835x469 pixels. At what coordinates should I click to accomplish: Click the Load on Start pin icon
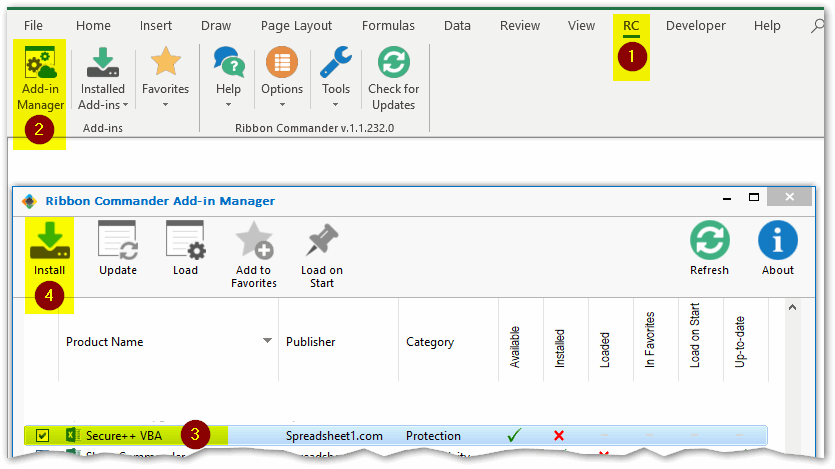tap(322, 240)
